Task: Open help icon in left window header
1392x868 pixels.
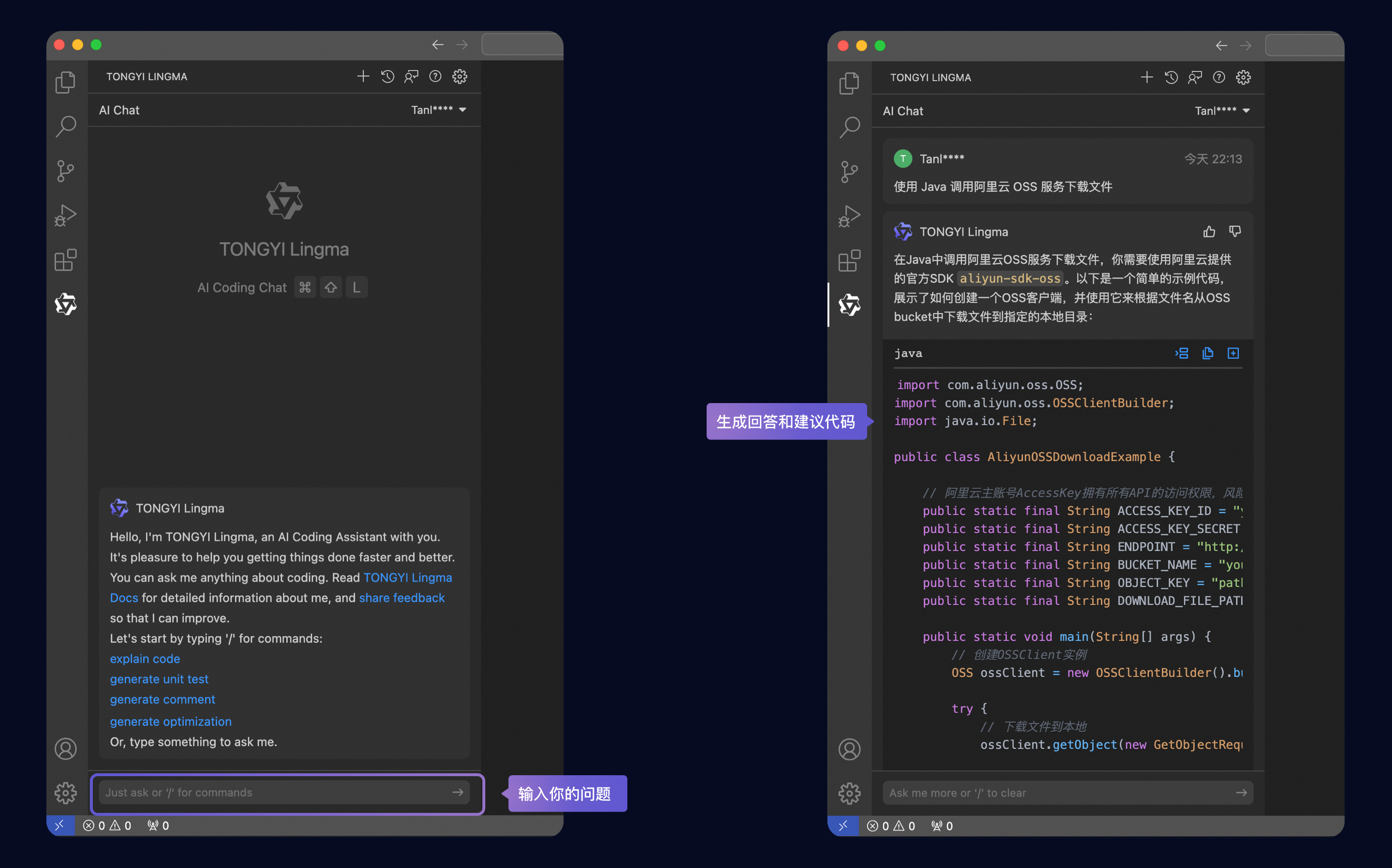Action: coord(435,76)
